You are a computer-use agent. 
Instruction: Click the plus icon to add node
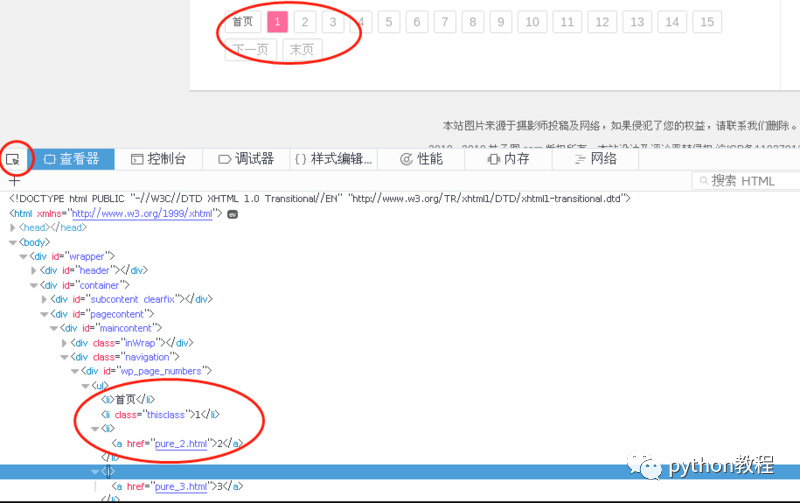[14, 181]
